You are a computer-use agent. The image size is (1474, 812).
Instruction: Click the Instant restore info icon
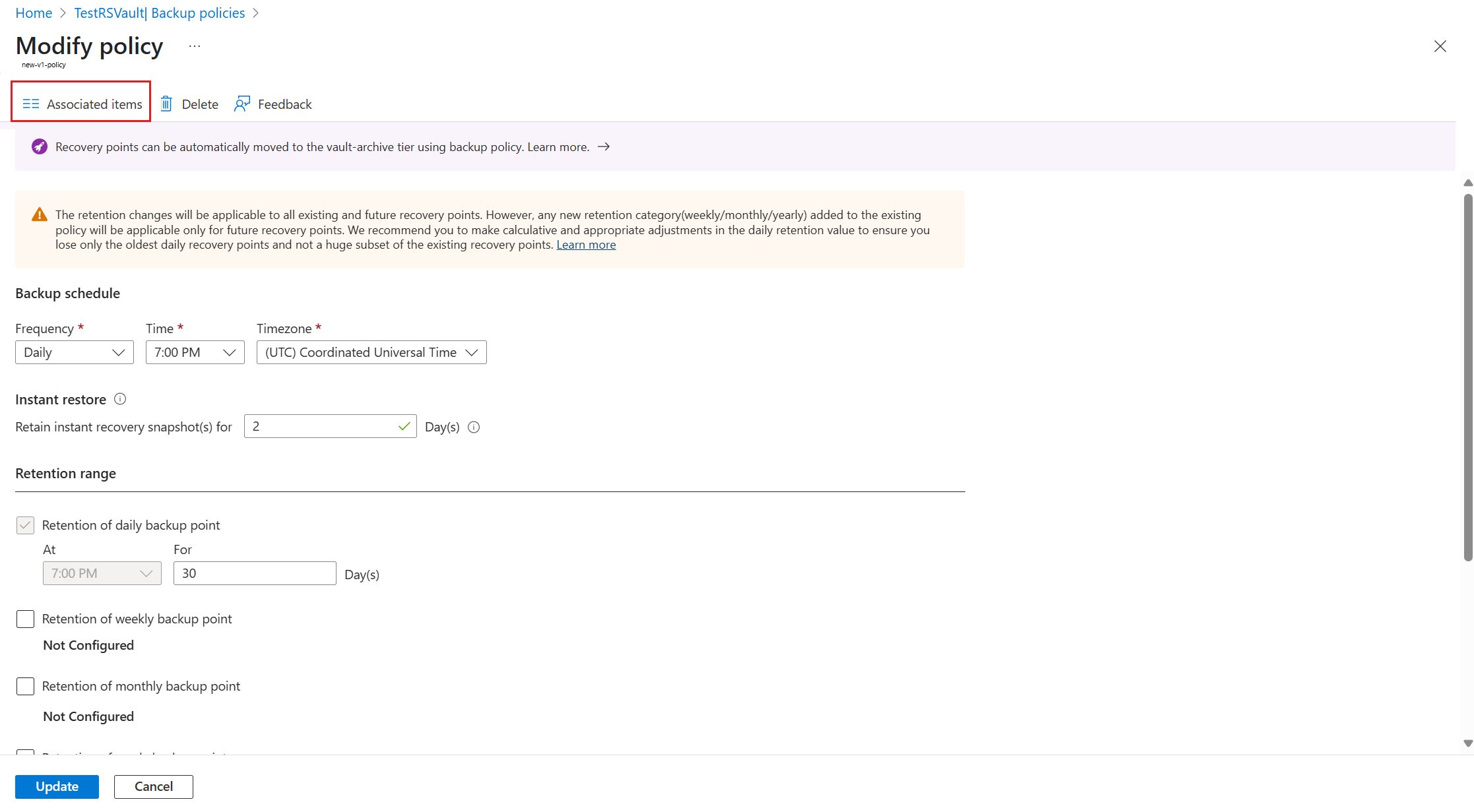[120, 399]
